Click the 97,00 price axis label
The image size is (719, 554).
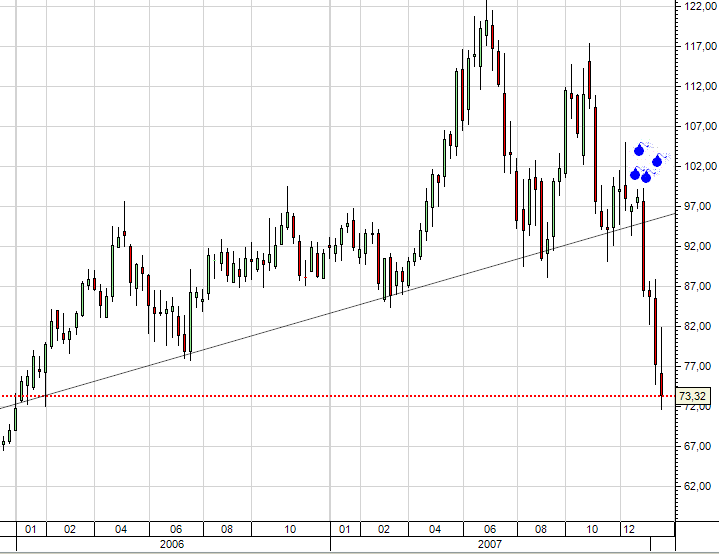click(x=698, y=206)
